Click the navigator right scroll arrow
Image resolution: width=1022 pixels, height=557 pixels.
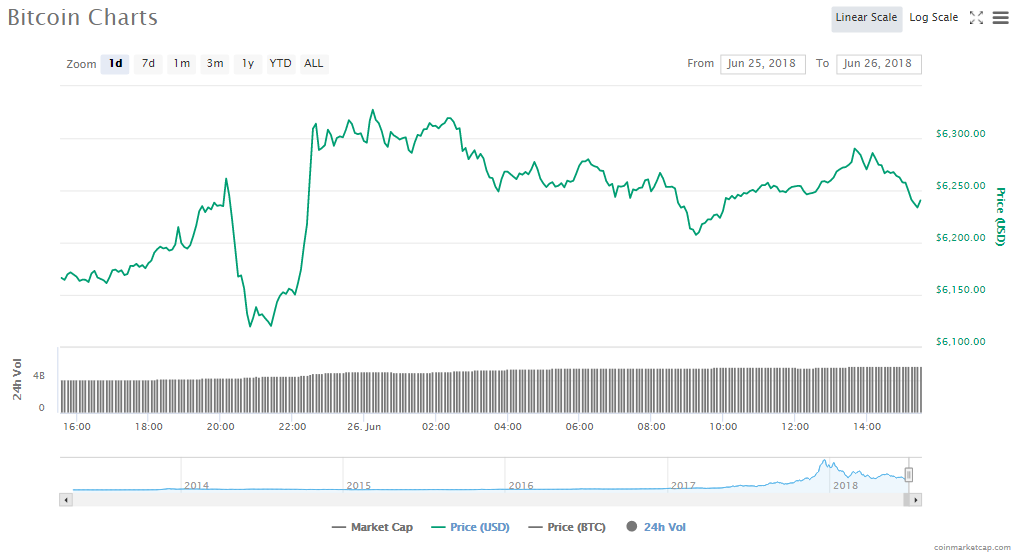915,498
